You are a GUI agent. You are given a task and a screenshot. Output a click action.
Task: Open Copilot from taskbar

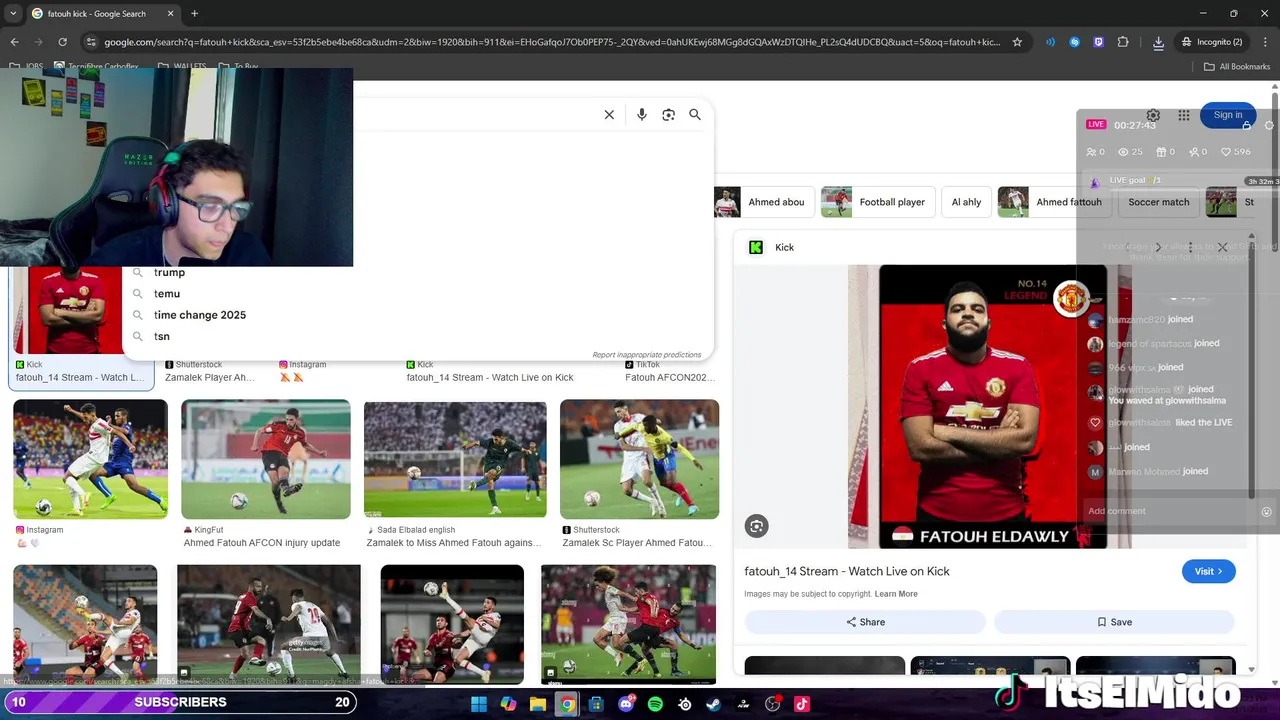pos(508,704)
